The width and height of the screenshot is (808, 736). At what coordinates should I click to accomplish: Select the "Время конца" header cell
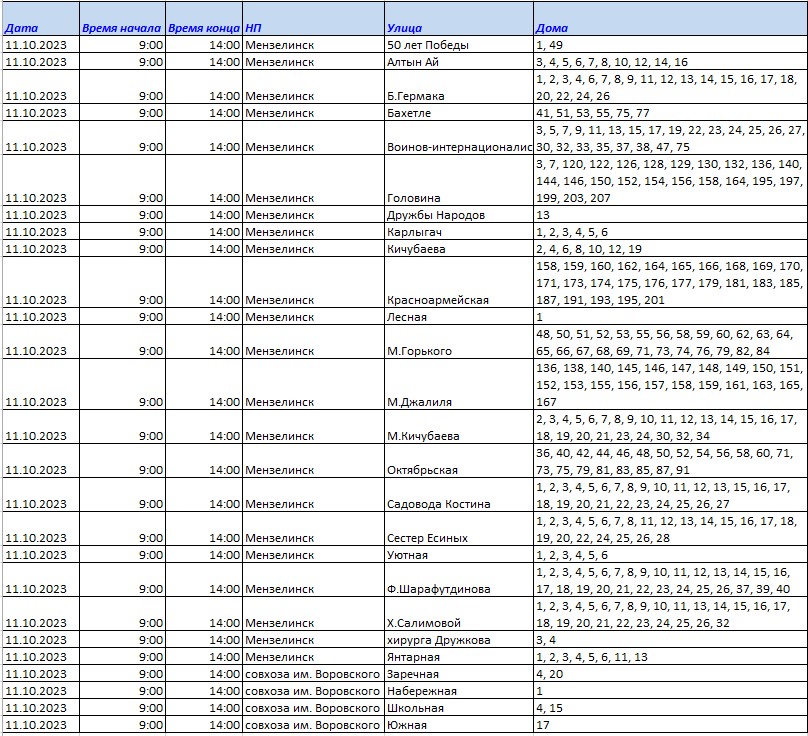coord(204,28)
